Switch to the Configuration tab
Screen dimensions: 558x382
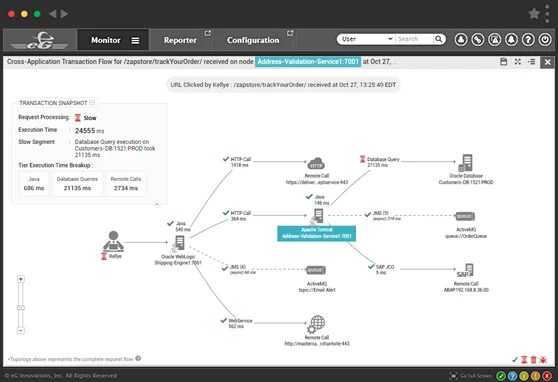(253, 40)
